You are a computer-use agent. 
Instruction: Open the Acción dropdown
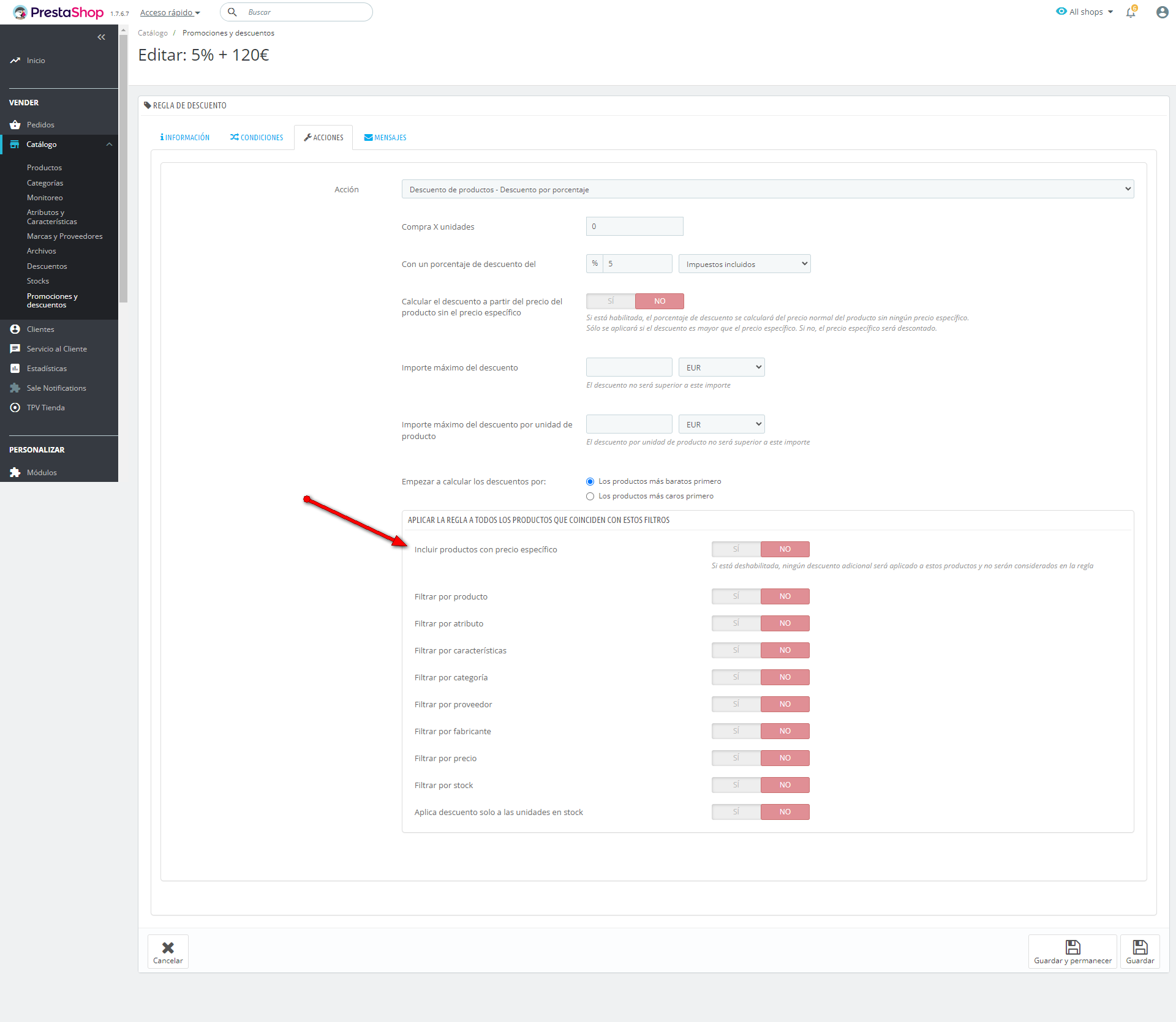coord(767,189)
